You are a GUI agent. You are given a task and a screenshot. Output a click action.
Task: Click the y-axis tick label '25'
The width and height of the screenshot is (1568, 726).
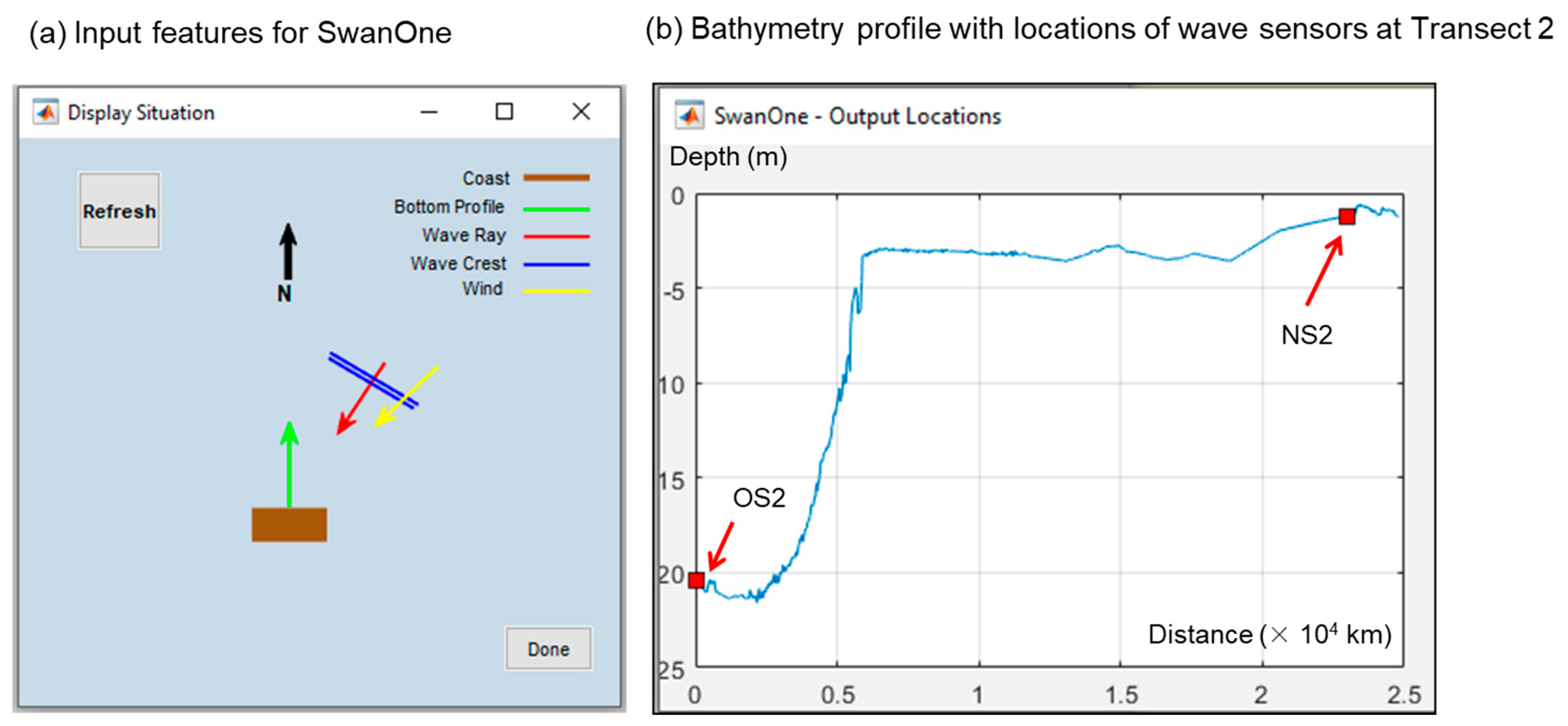pos(671,671)
